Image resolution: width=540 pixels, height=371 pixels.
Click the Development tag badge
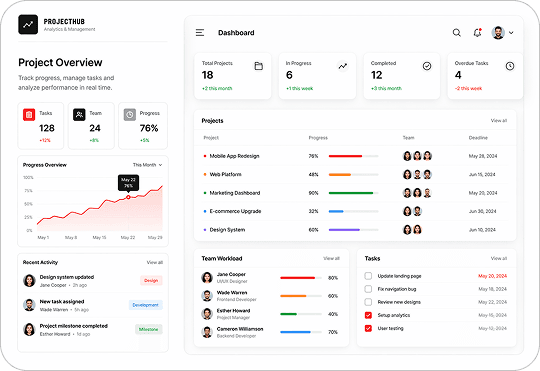tap(145, 305)
